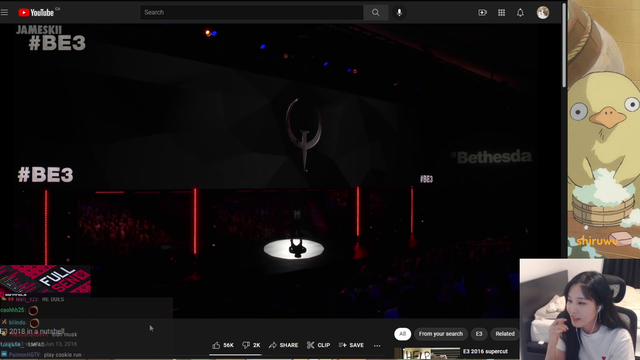Like the video with thumbs up 56K
The width and height of the screenshot is (640, 360).
pyautogui.click(x=223, y=345)
